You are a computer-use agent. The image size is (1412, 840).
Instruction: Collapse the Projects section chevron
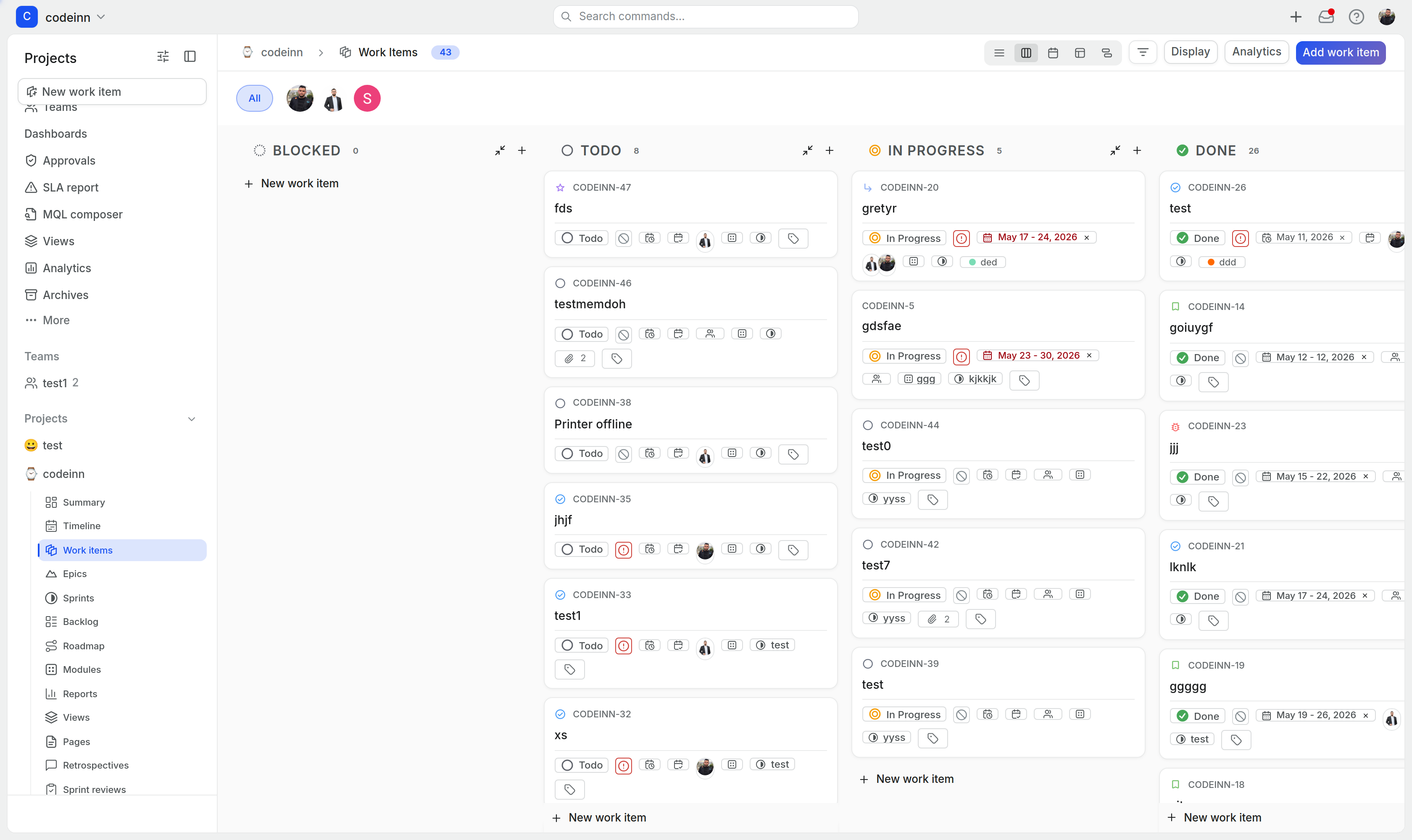pyautogui.click(x=192, y=420)
